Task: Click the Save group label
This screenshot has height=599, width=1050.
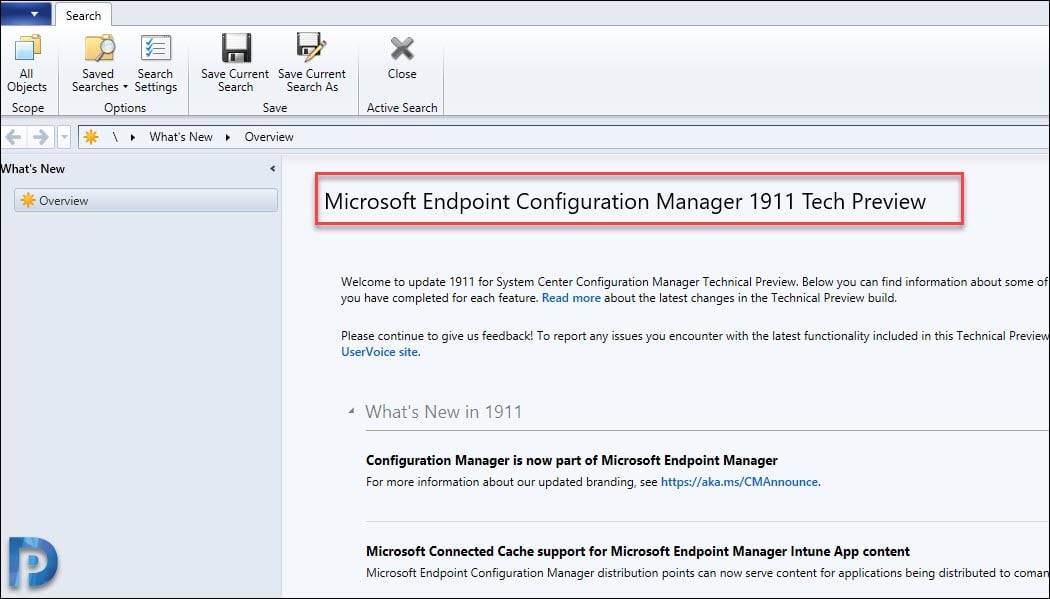Action: coord(275,108)
